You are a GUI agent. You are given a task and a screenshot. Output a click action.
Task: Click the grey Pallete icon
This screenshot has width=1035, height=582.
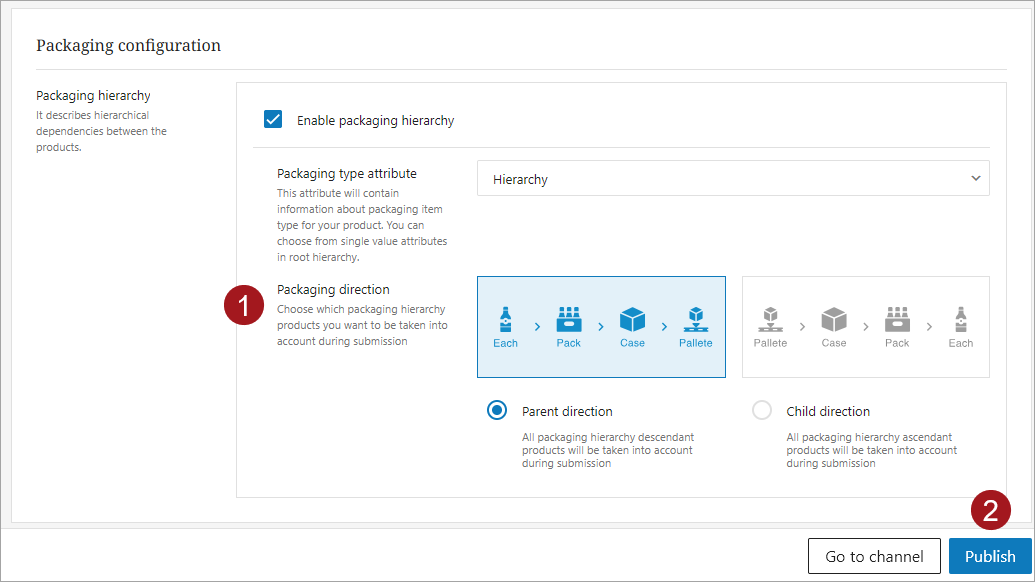pyautogui.click(x=770, y=320)
